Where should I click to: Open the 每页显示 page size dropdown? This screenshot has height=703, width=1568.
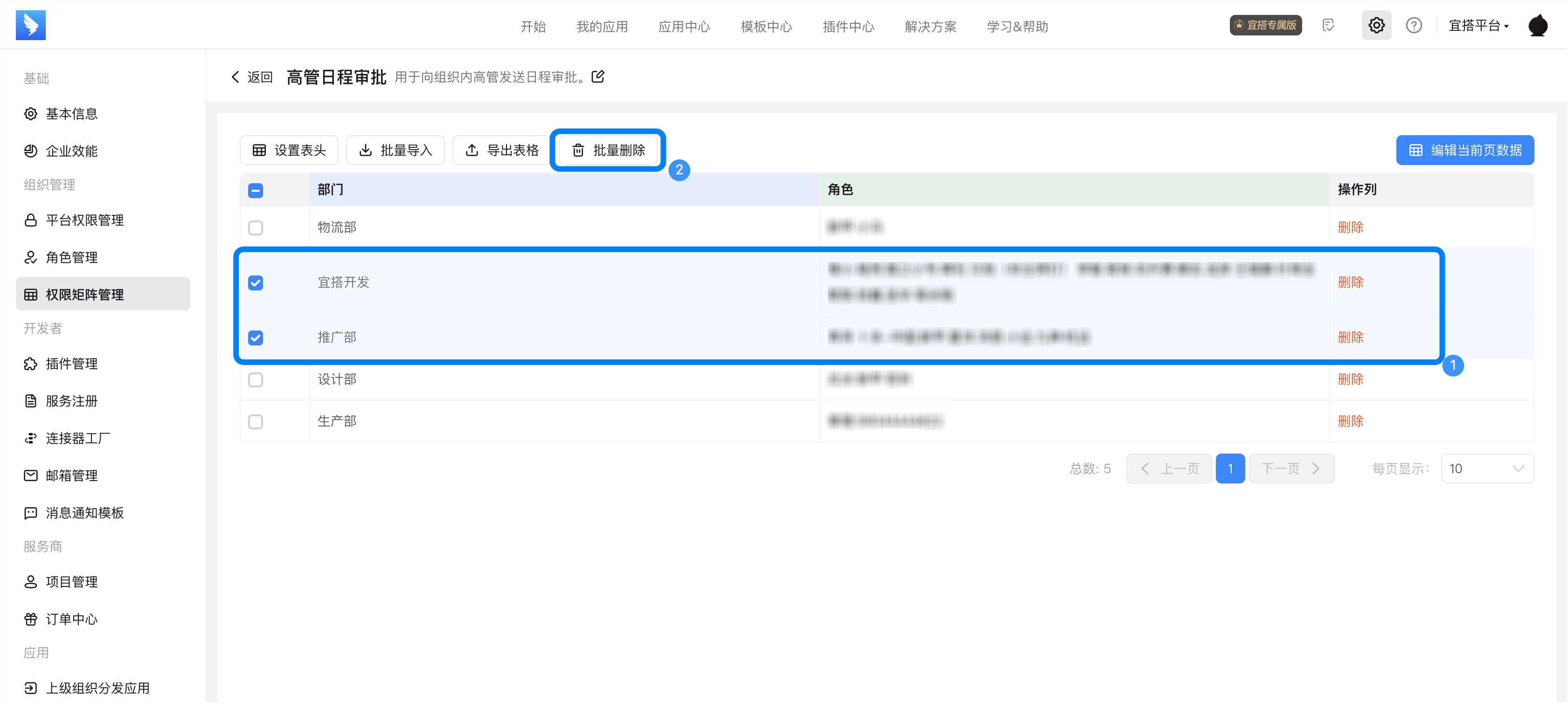tap(1486, 469)
